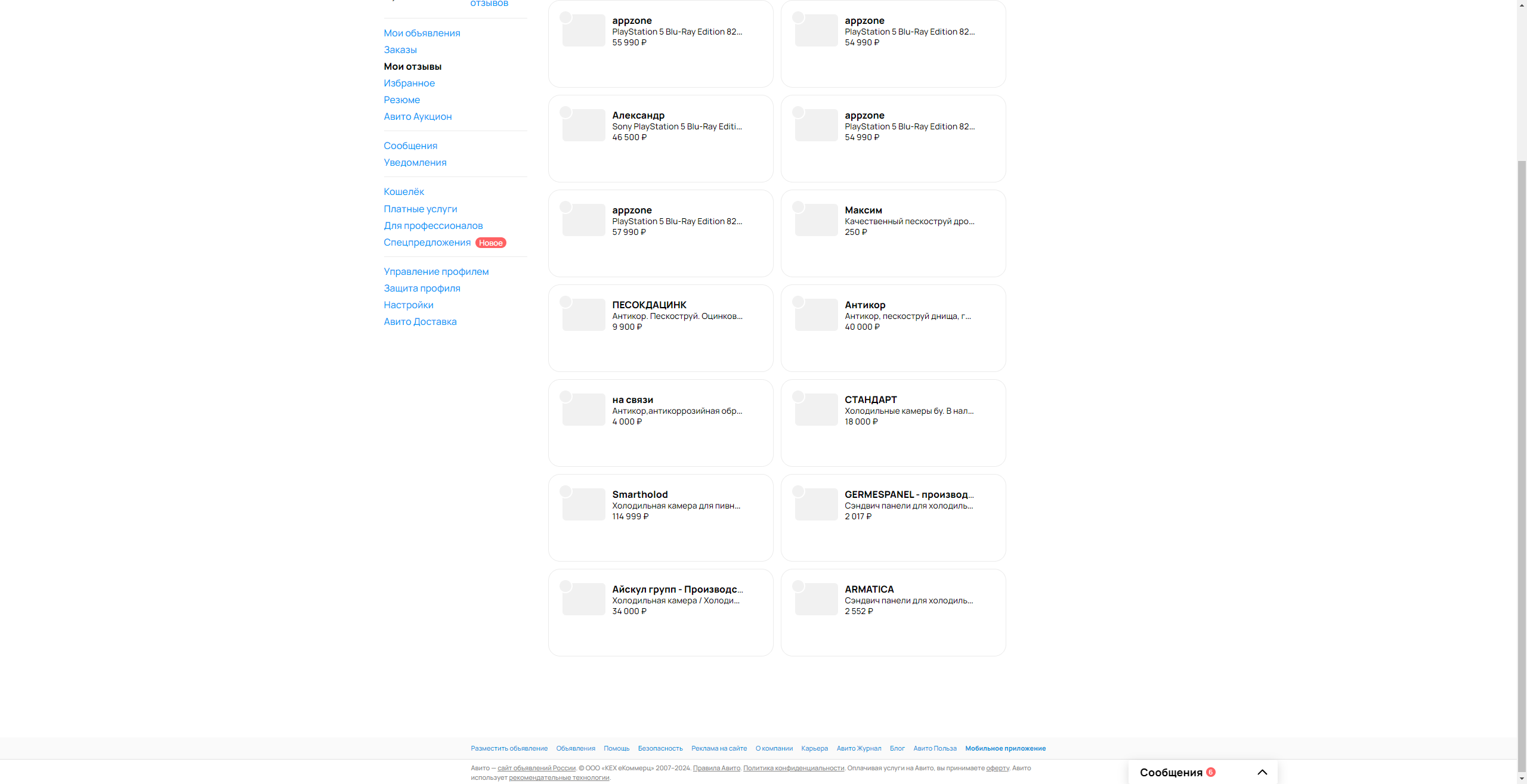Click the ARMATICA seller avatar circle
This screenshot has height=784, width=1527.
pos(798,586)
